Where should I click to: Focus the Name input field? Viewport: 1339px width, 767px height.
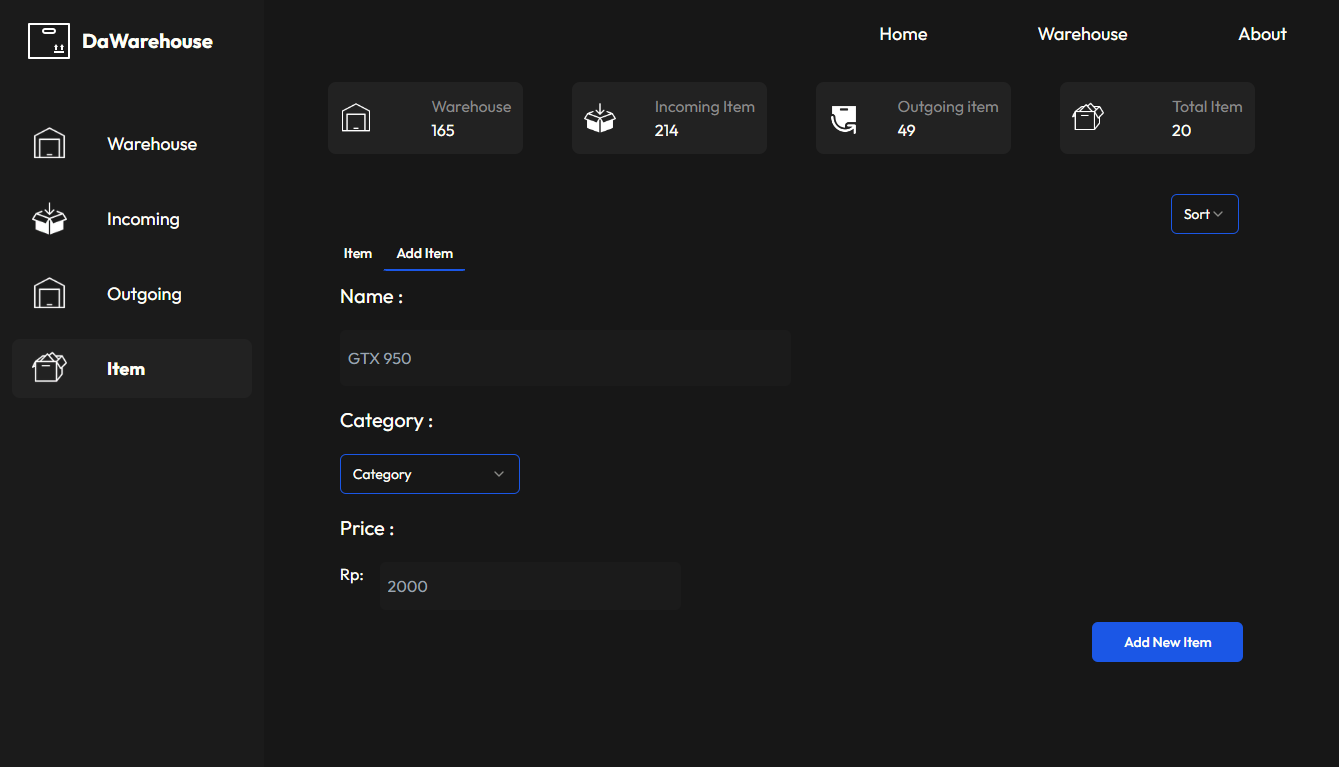pos(565,359)
